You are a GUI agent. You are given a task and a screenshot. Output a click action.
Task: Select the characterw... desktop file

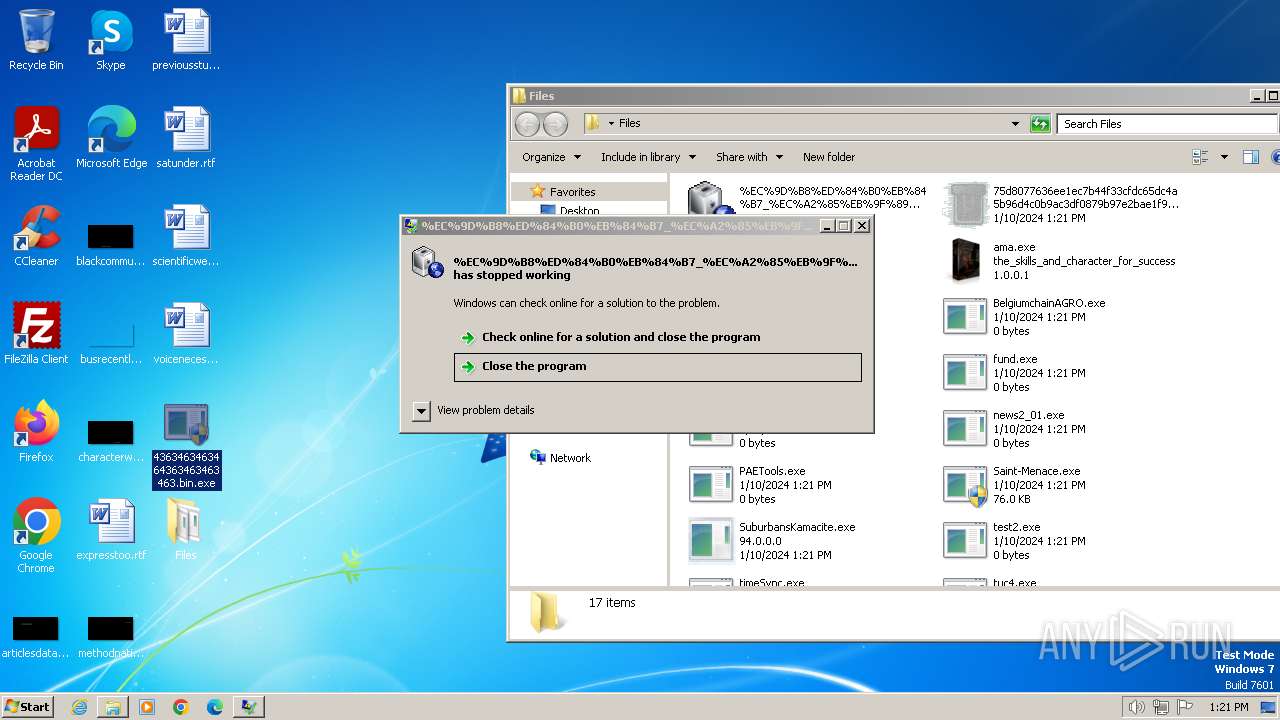click(x=110, y=439)
